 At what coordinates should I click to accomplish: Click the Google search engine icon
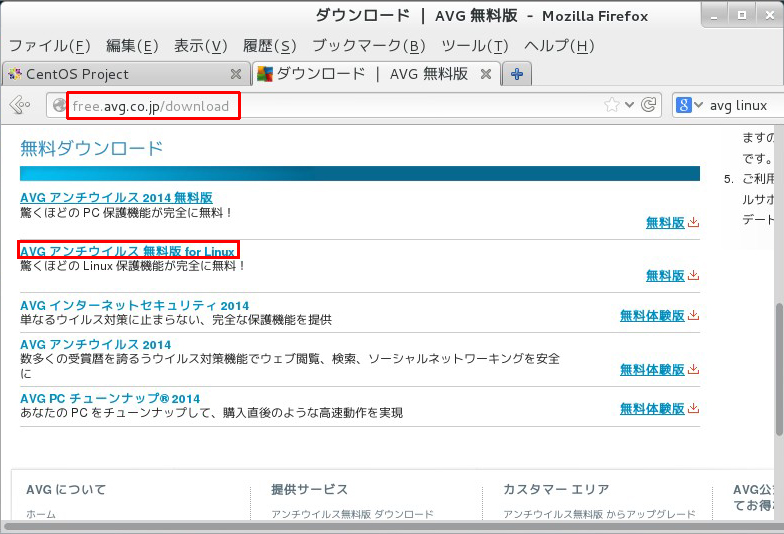pyautogui.click(x=684, y=105)
